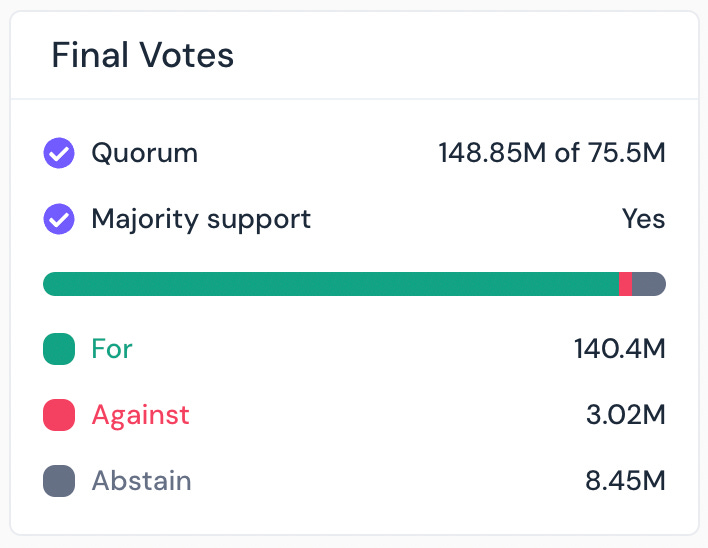Click the Majority support checkmark icon

point(59,219)
